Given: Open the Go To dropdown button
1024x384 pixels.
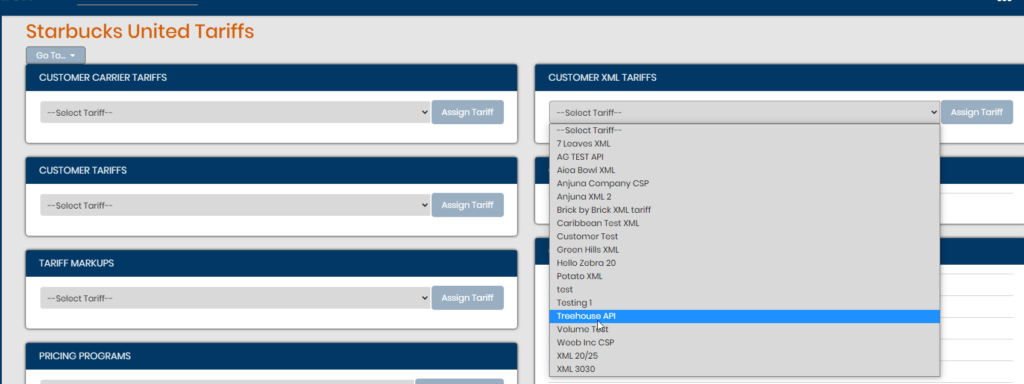Looking at the screenshot, I should [56, 56].
